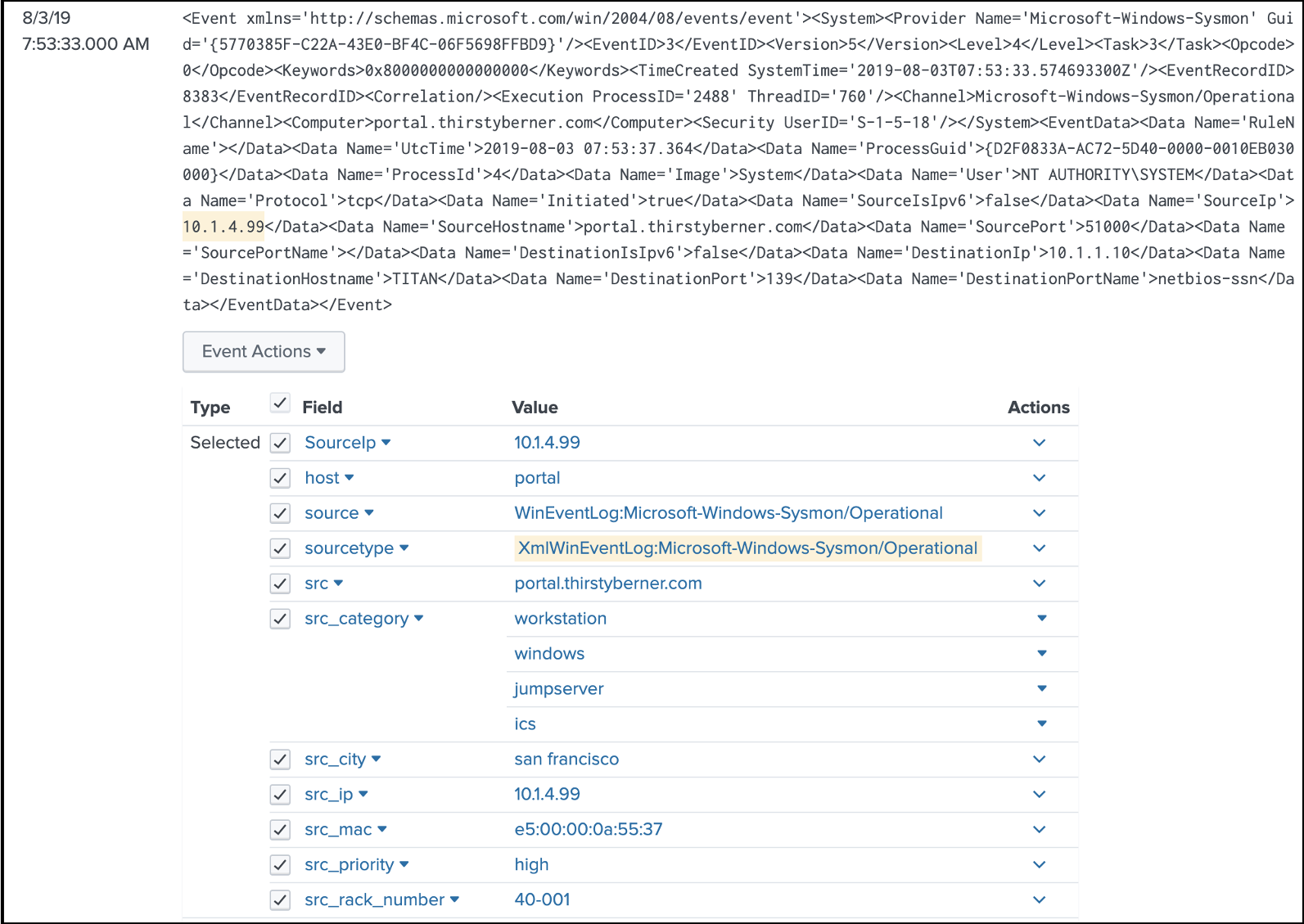Uncheck the src_city field checkbox

(280, 759)
